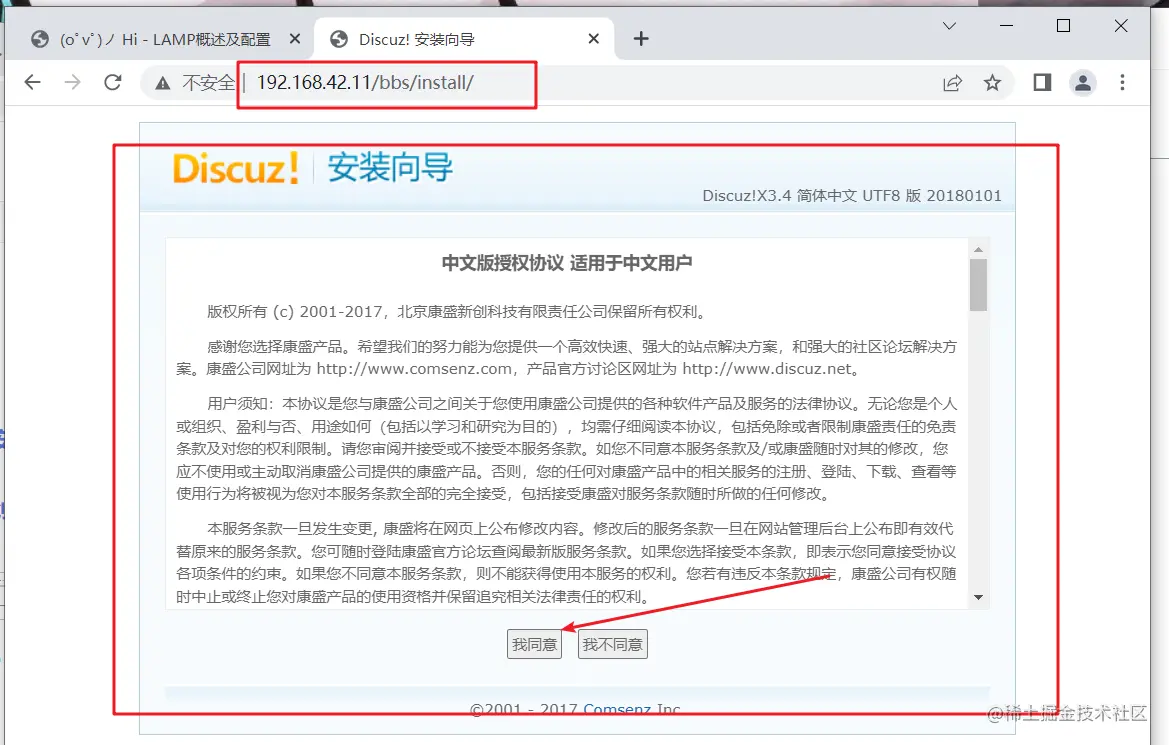
Task: Click the http://www.comsenz.com address text
Action: pos(414,369)
